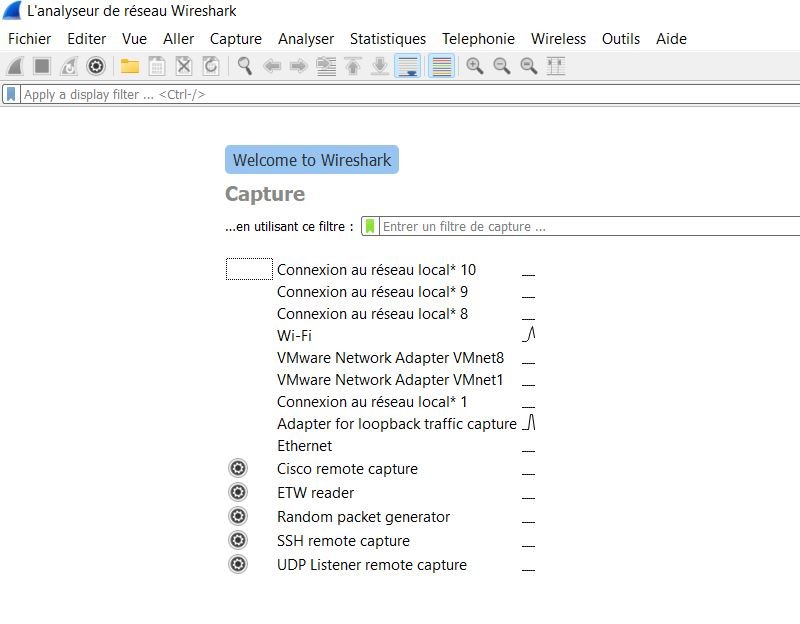Open capture options gear in the toolbar

[x=96, y=66]
